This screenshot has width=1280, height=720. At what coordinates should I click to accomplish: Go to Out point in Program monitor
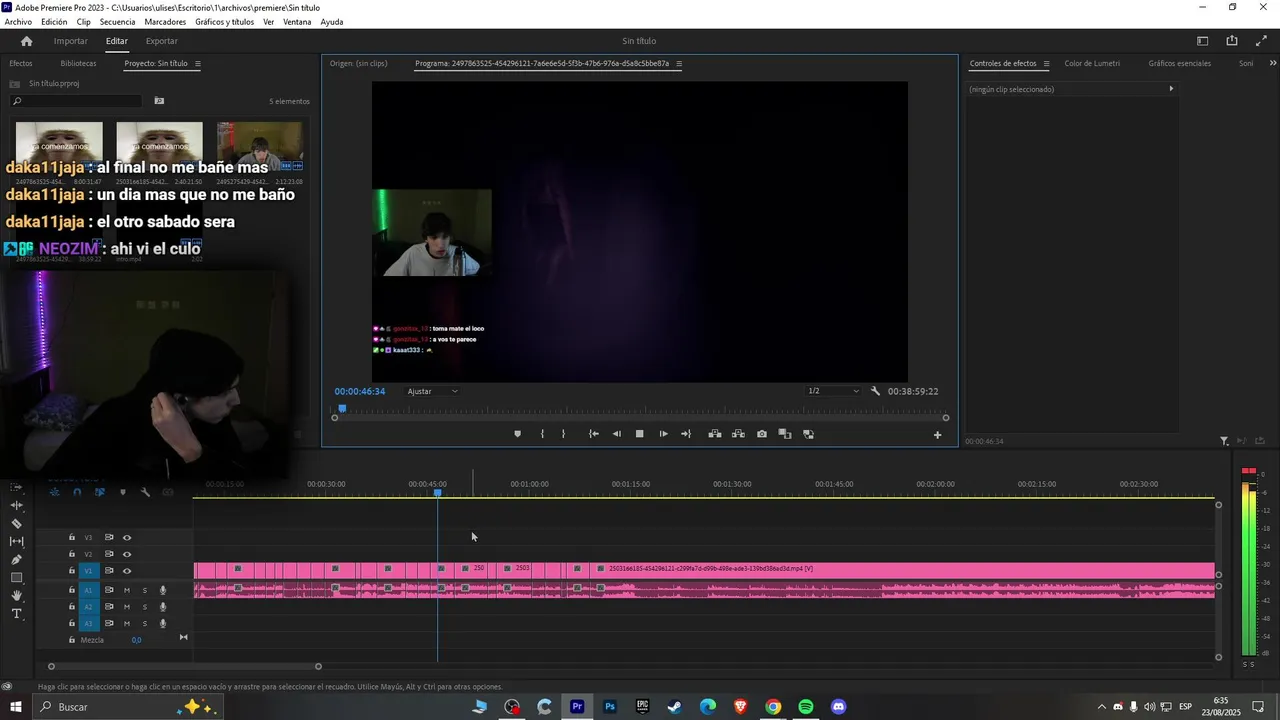point(686,434)
